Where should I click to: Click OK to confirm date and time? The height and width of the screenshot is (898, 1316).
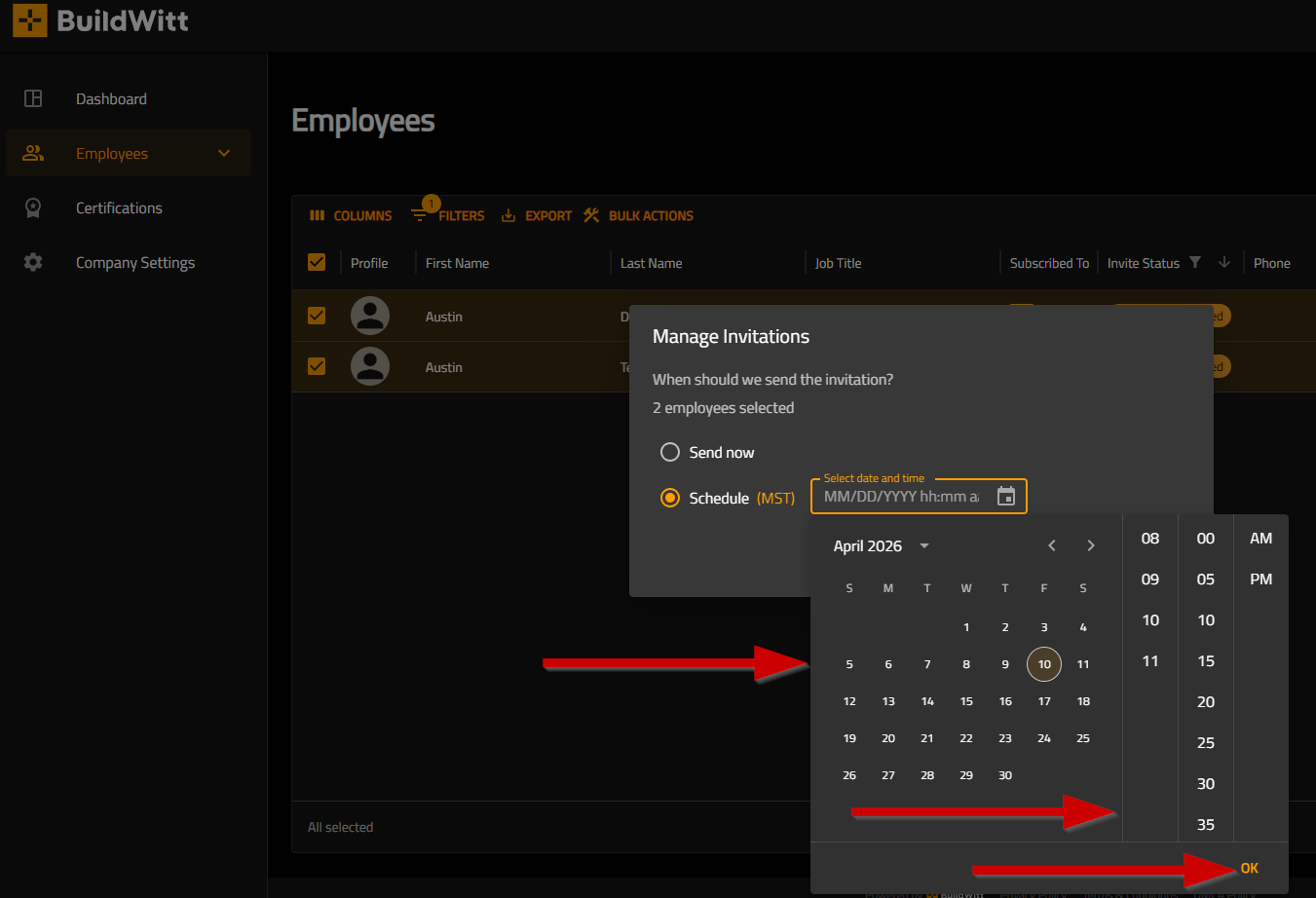[x=1249, y=868]
